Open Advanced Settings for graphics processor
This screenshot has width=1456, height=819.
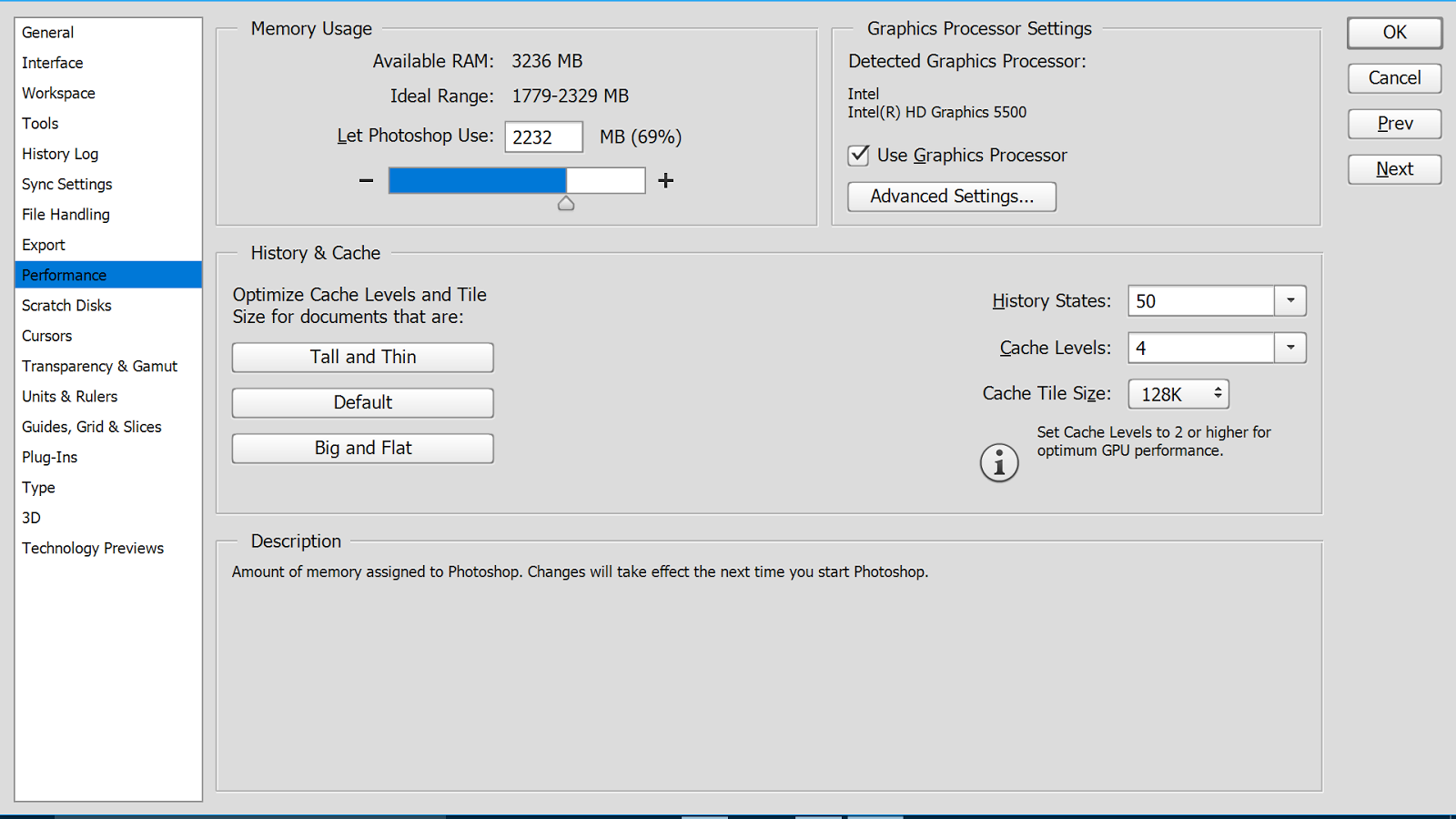pos(952,197)
